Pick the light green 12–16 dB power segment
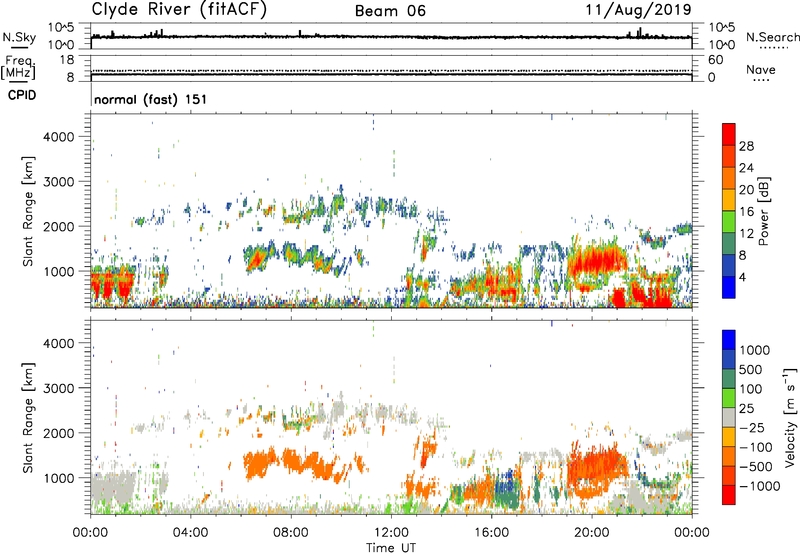The height and width of the screenshot is (554, 800). pos(729,222)
